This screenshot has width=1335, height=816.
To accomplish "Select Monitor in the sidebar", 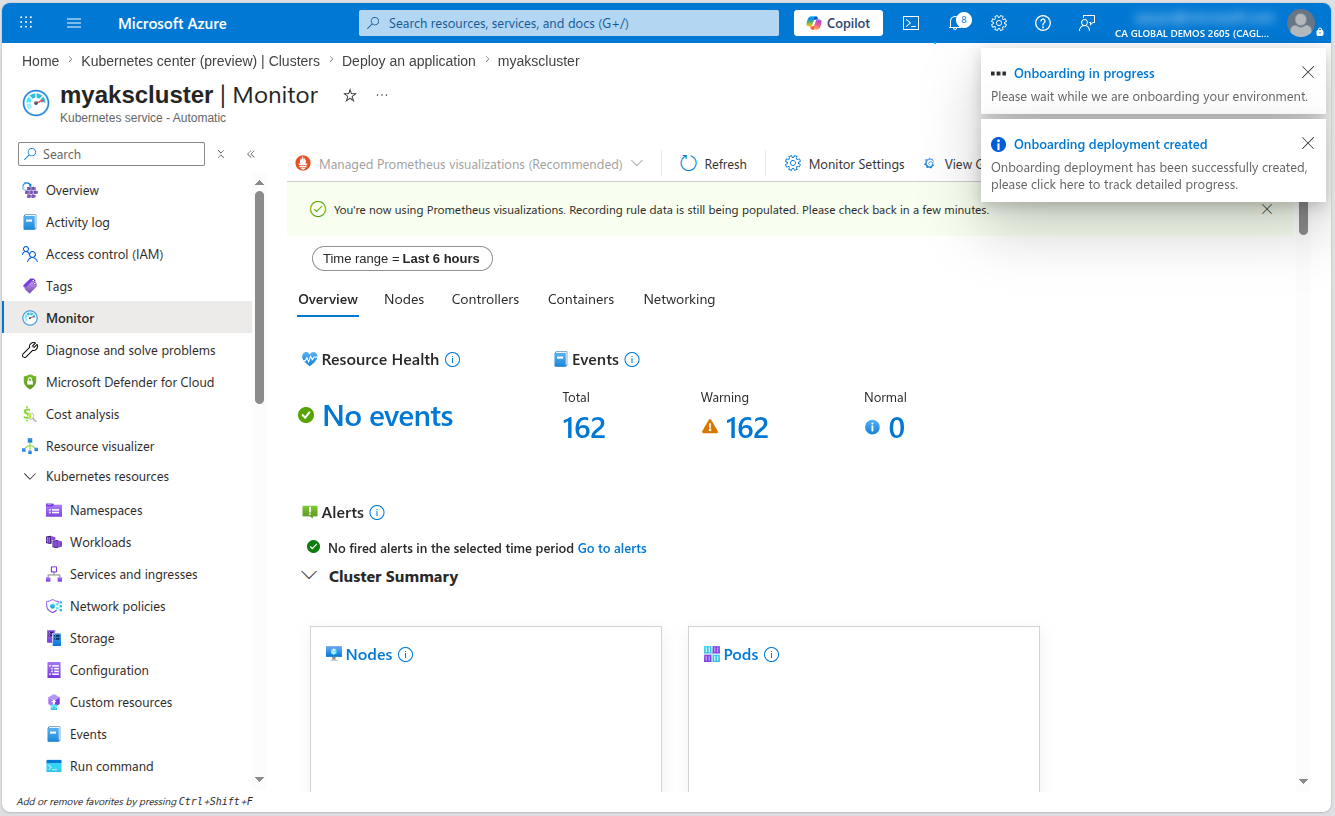I will click(127, 318).
